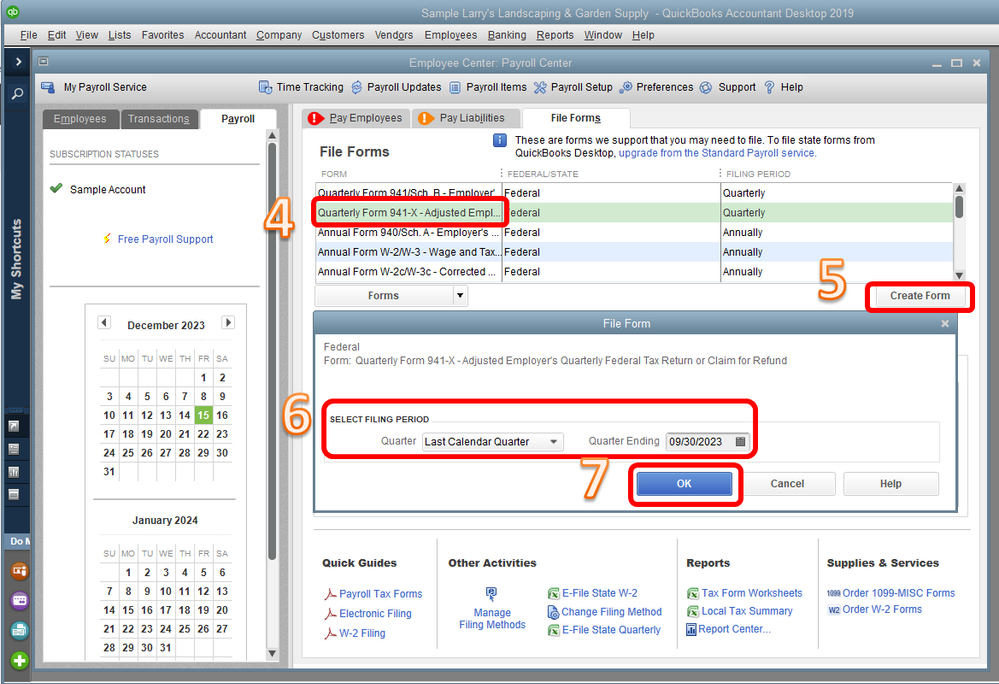999x684 pixels.
Task: Click the blue info icon beside forms notice
Action: click(x=500, y=140)
